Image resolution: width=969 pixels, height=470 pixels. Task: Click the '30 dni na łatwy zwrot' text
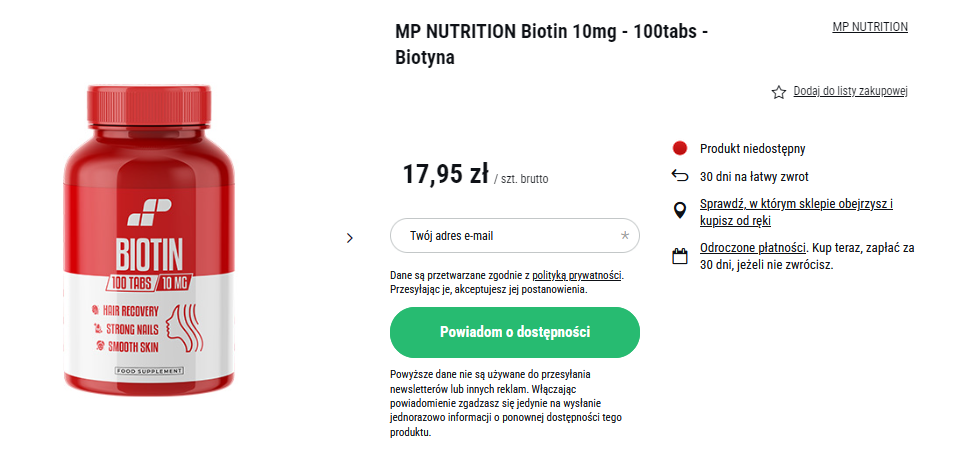coord(754,177)
